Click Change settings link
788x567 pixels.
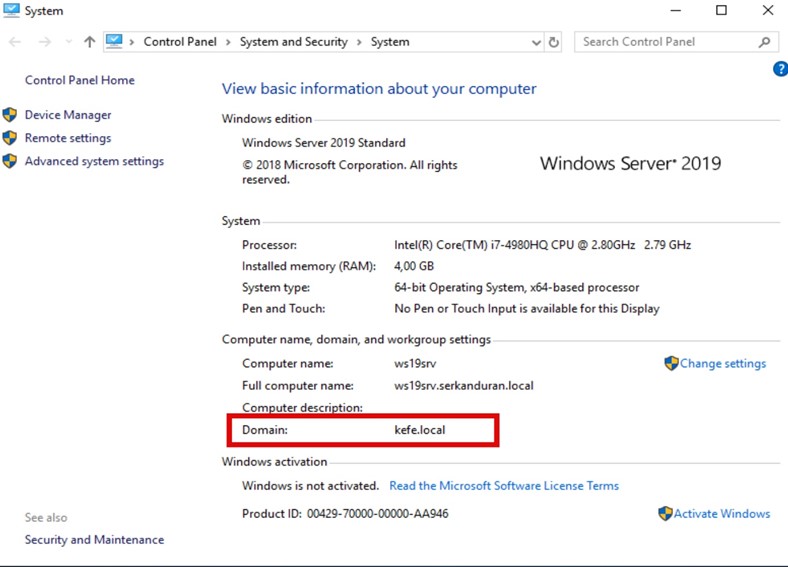tap(723, 363)
